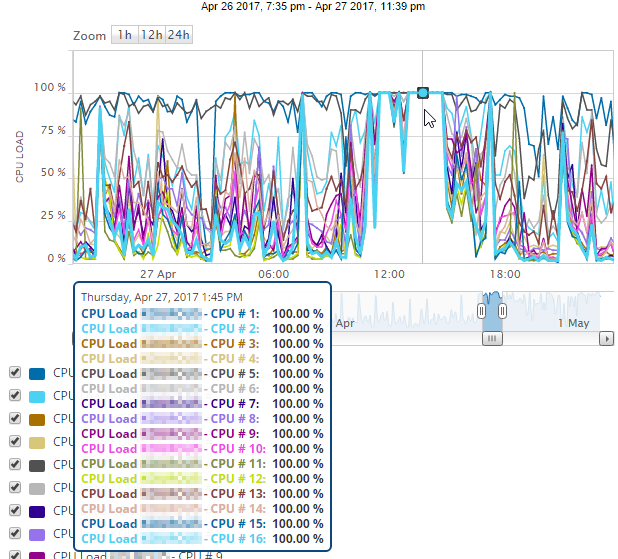Set zoom range to 1h
Viewport: 618px width, 559px height.
125,35
